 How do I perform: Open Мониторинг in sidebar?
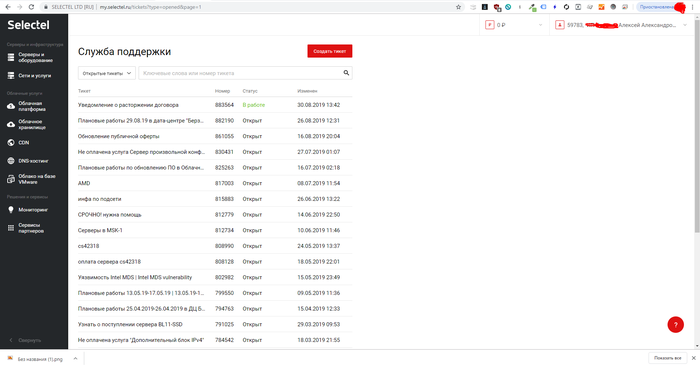[x=28, y=210]
